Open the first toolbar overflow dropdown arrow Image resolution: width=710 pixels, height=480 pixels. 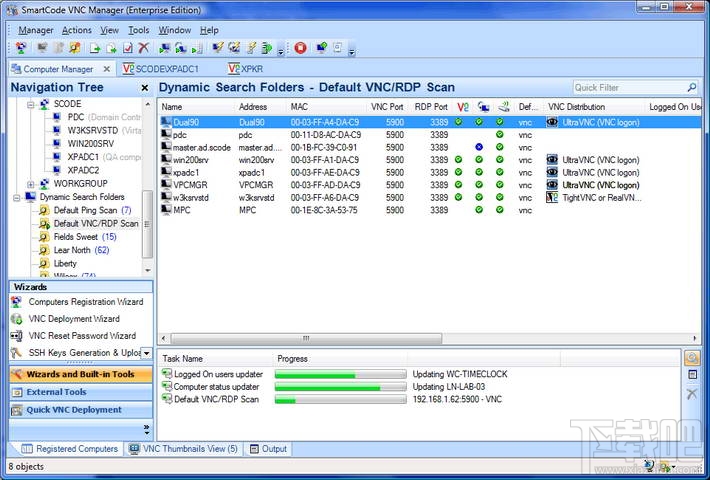click(281, 52)
